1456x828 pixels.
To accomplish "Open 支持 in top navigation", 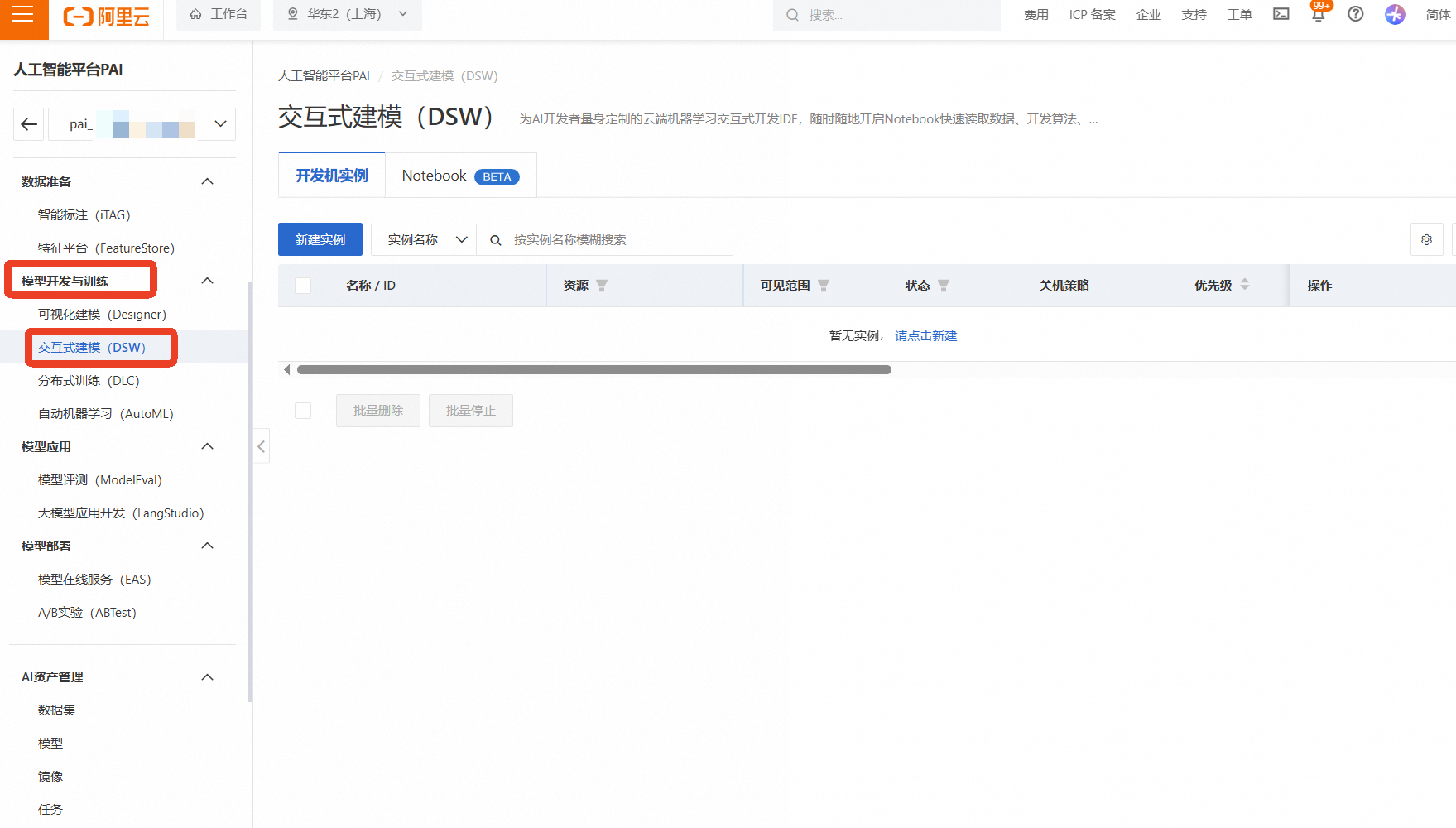I will 1194,15.
